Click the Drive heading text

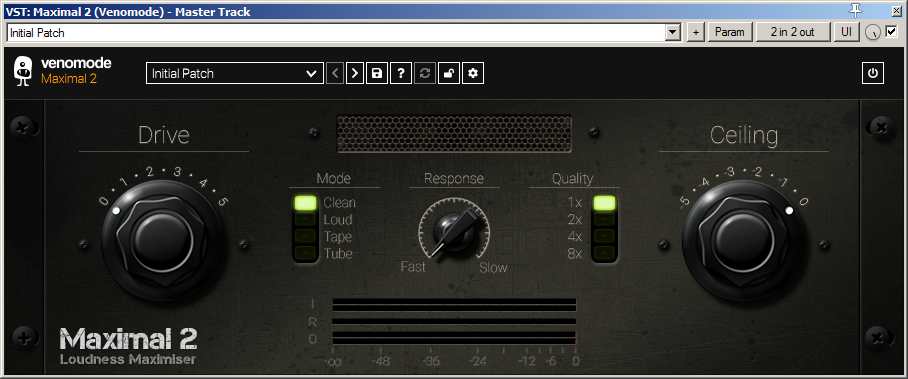tap(164, 135)
